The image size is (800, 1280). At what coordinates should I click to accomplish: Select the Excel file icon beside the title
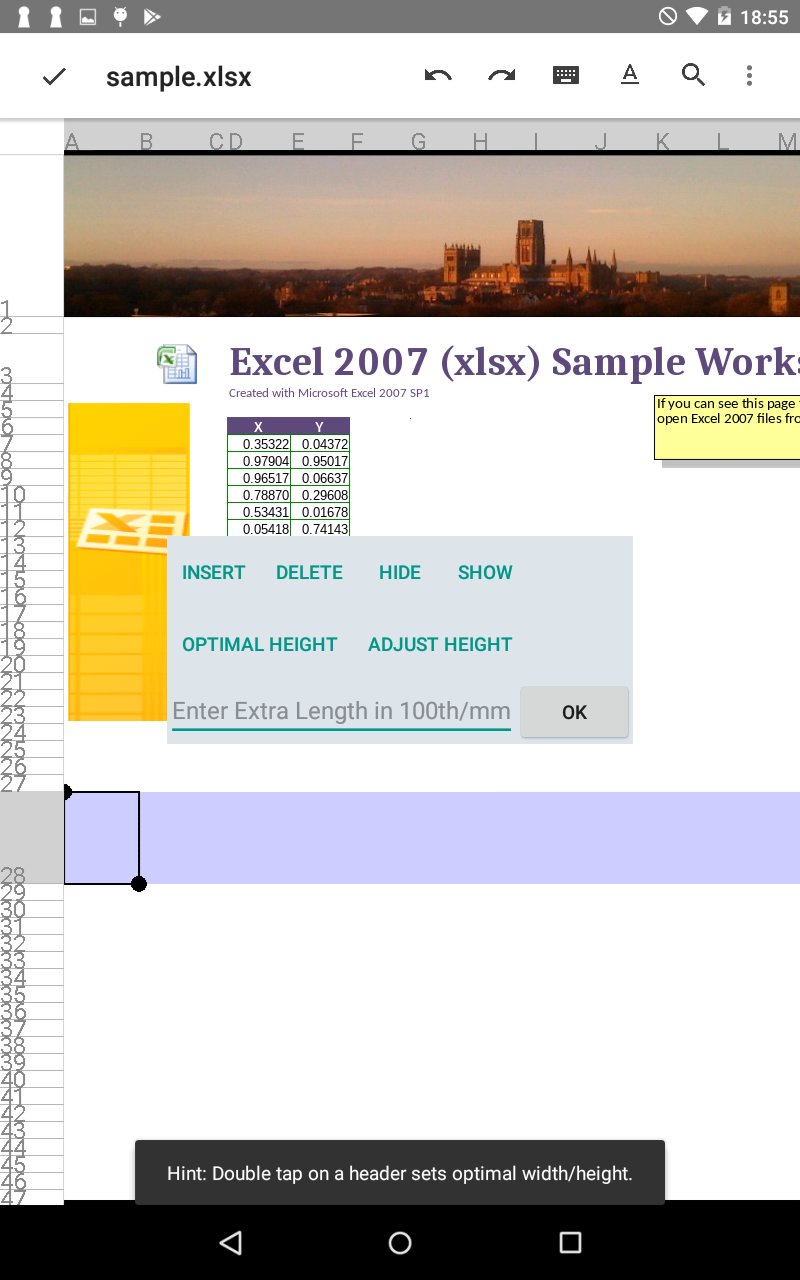177,364
